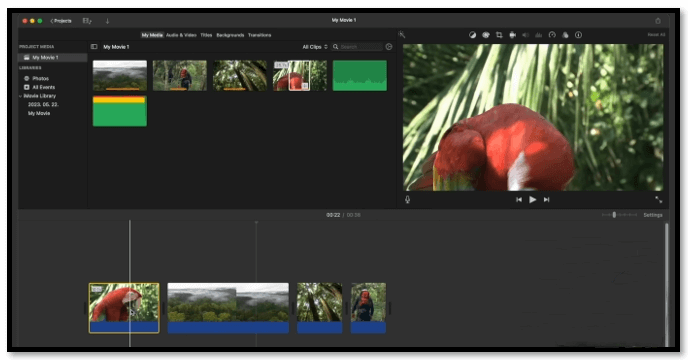Viewport: 688px width, 360px height.
Task: Open the Speed speedometer tool
Action: pyautogui.click(x=552, y=35)
